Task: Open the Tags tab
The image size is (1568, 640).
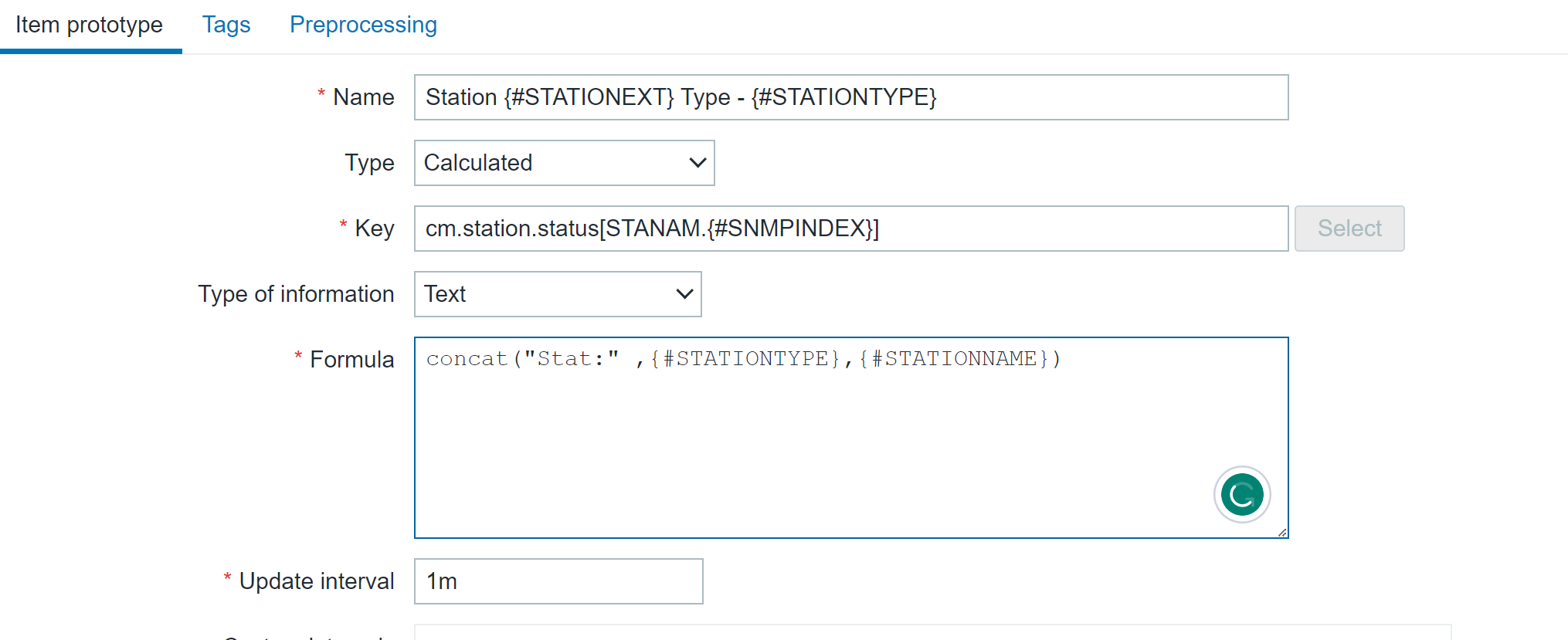Action: pyautogui.click(x=226, y=25)
